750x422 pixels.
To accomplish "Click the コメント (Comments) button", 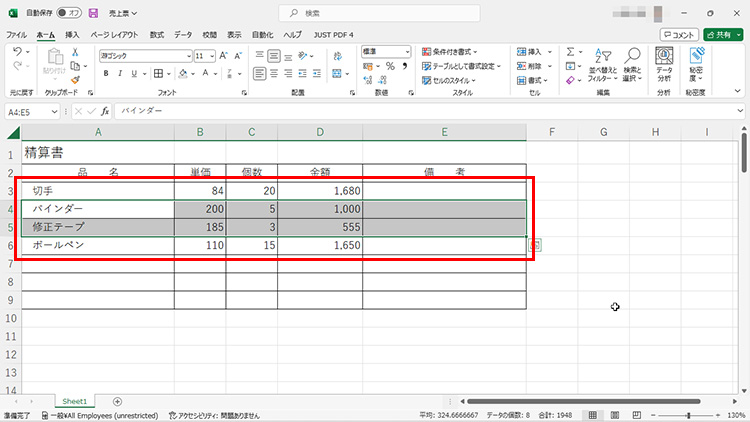I will [x=679, y=34].
